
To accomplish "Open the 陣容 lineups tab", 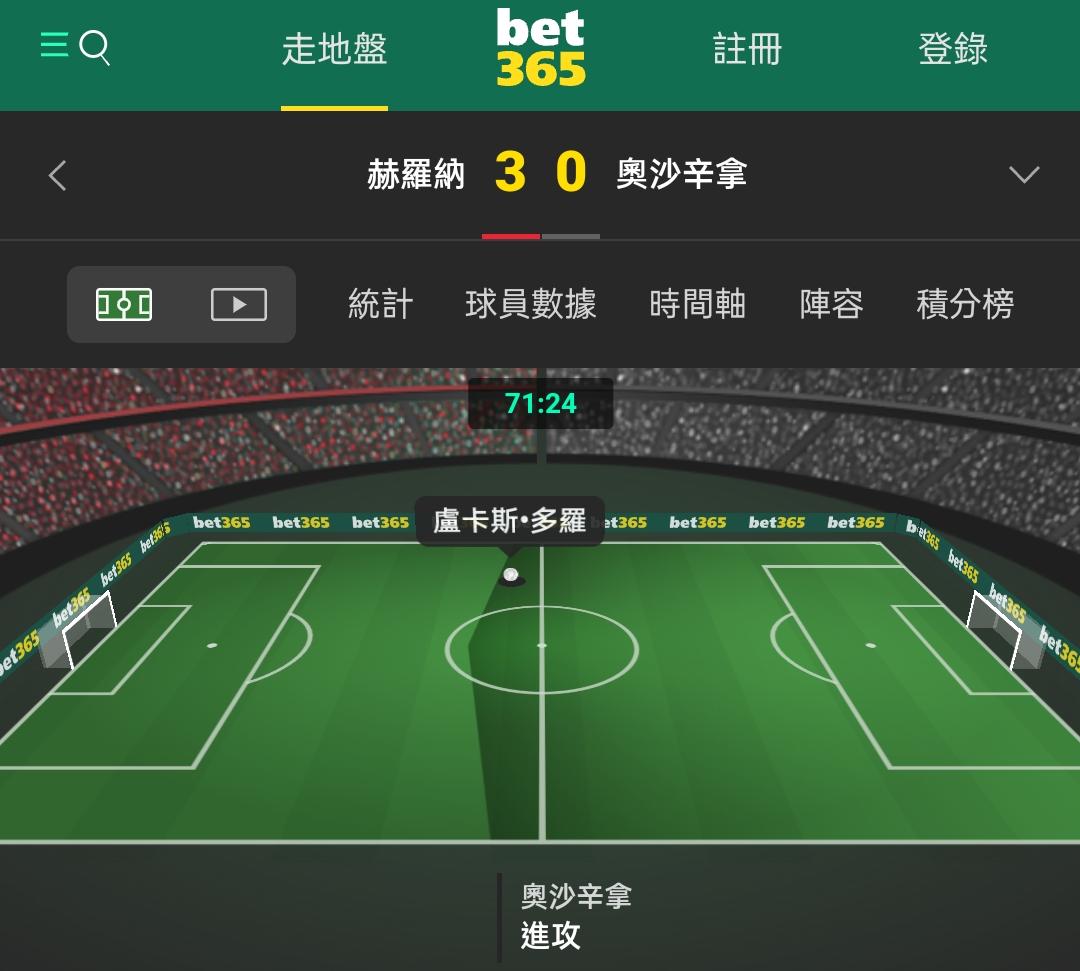I will coord(831,304).
